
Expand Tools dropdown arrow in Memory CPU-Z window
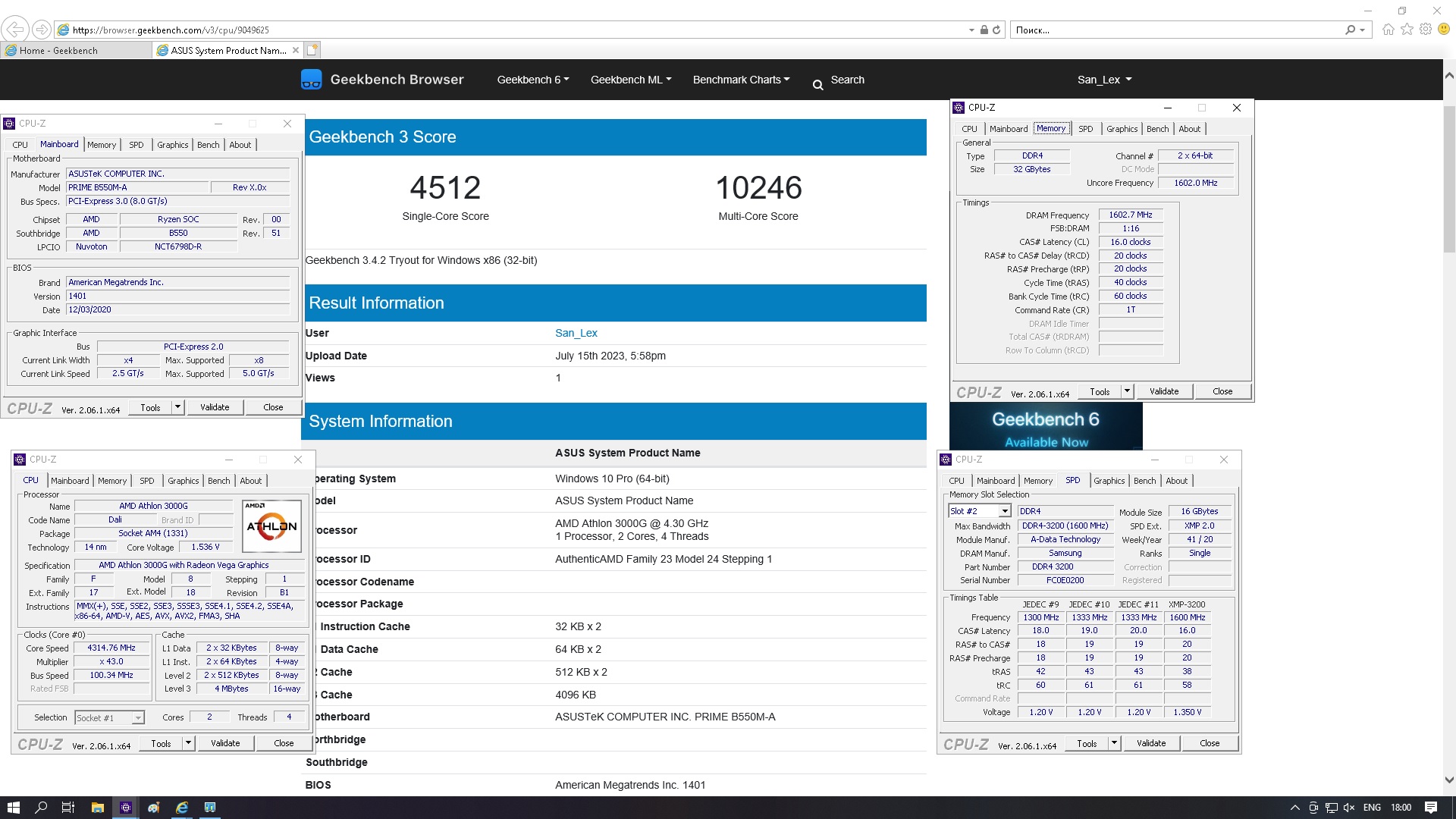click(x=1127, y=391)
